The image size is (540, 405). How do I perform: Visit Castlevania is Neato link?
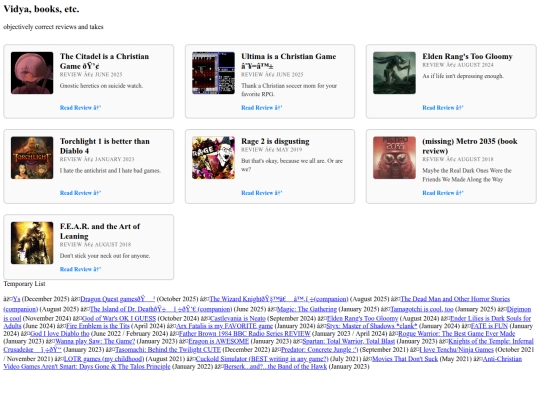coord(238,319)
